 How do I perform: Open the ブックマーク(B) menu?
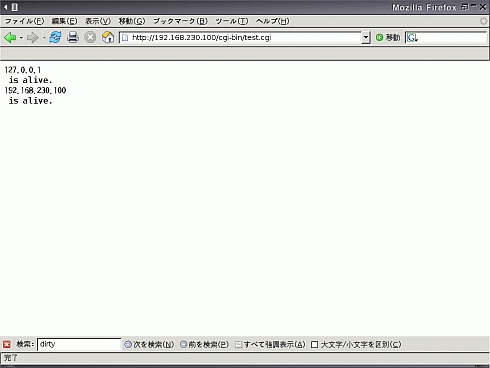point(180,21)
